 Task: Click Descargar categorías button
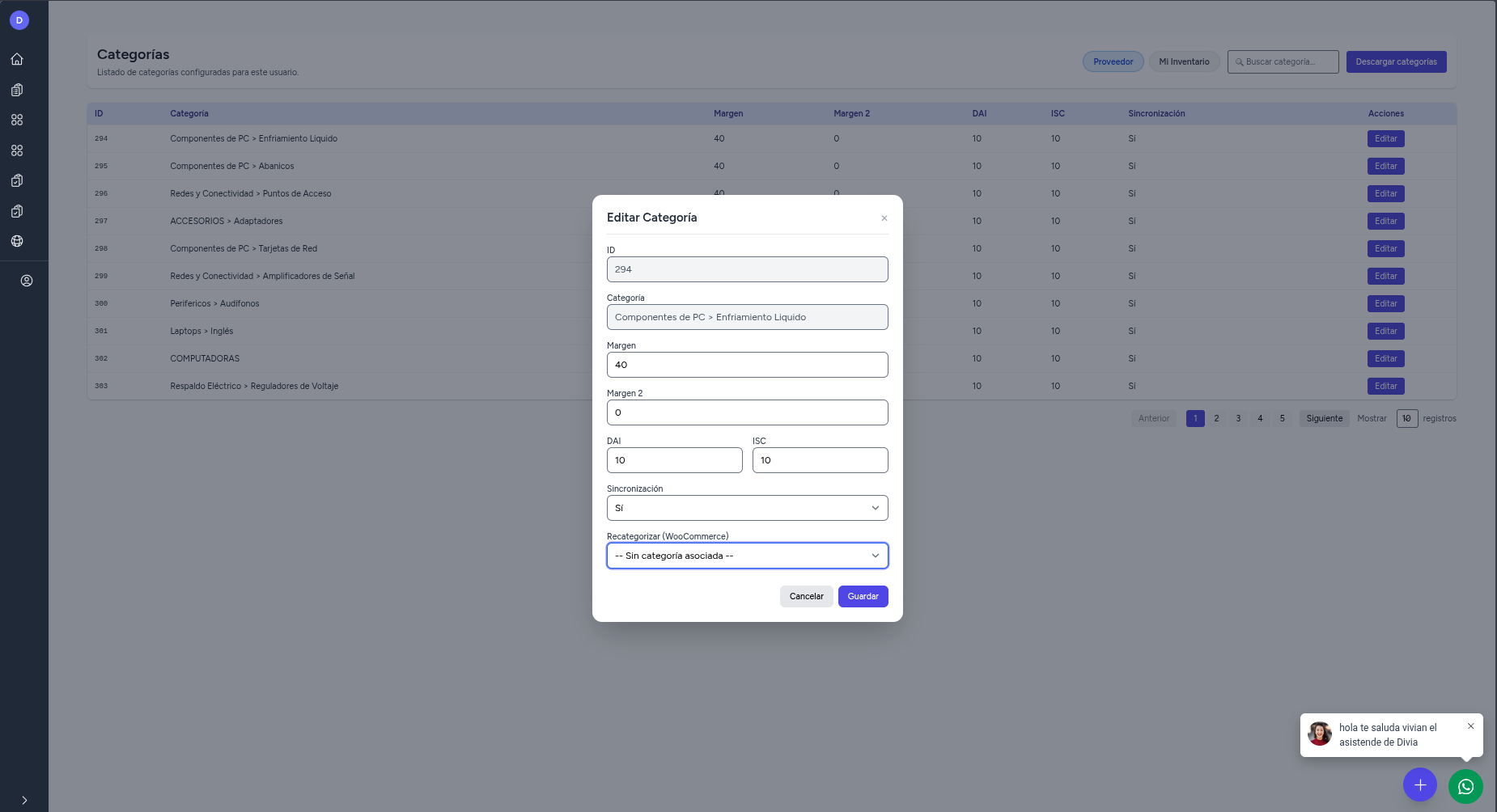1396,61
